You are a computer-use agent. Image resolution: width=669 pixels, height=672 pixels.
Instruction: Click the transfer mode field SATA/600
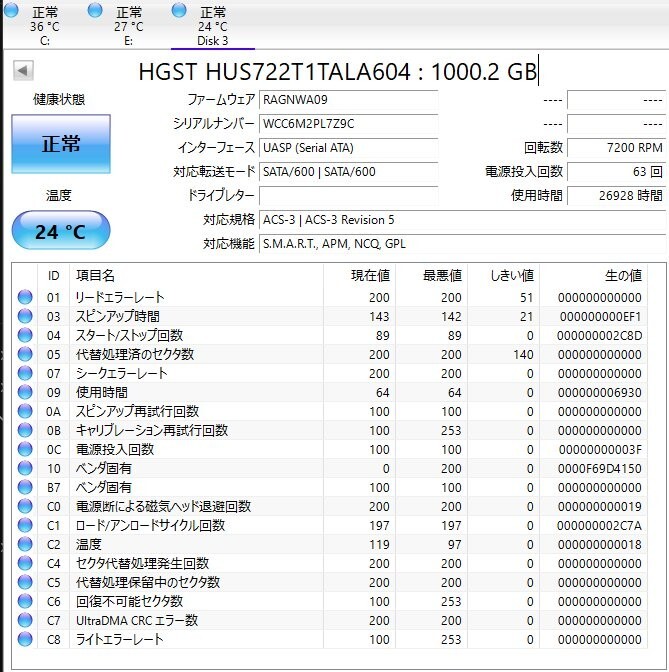point(348,172)
